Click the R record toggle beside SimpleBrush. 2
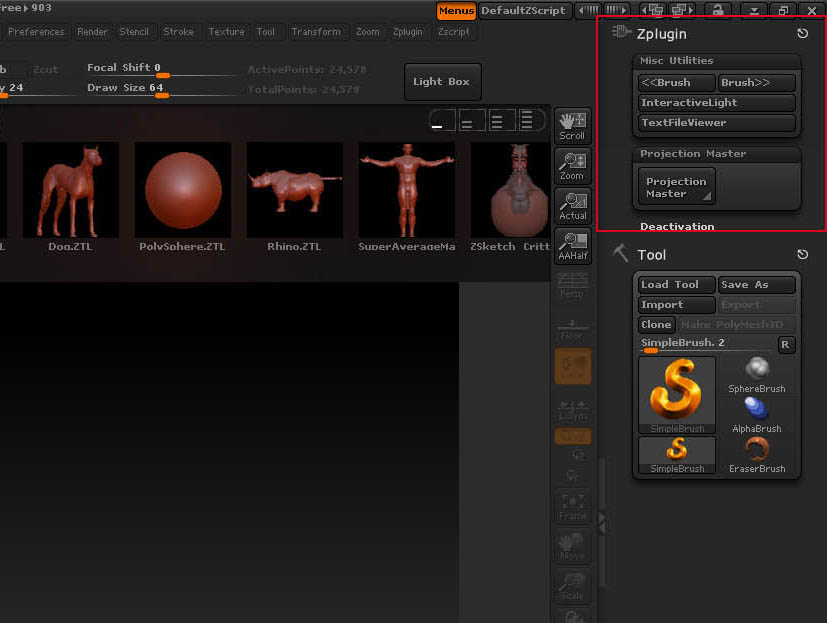The width and height of the screenshot is (827, 623). click(787, 344)
